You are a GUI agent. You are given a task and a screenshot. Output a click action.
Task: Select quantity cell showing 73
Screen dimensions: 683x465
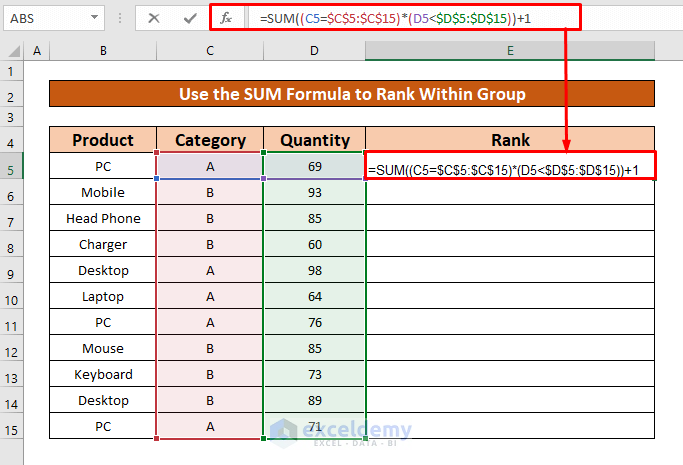(314, 374)
